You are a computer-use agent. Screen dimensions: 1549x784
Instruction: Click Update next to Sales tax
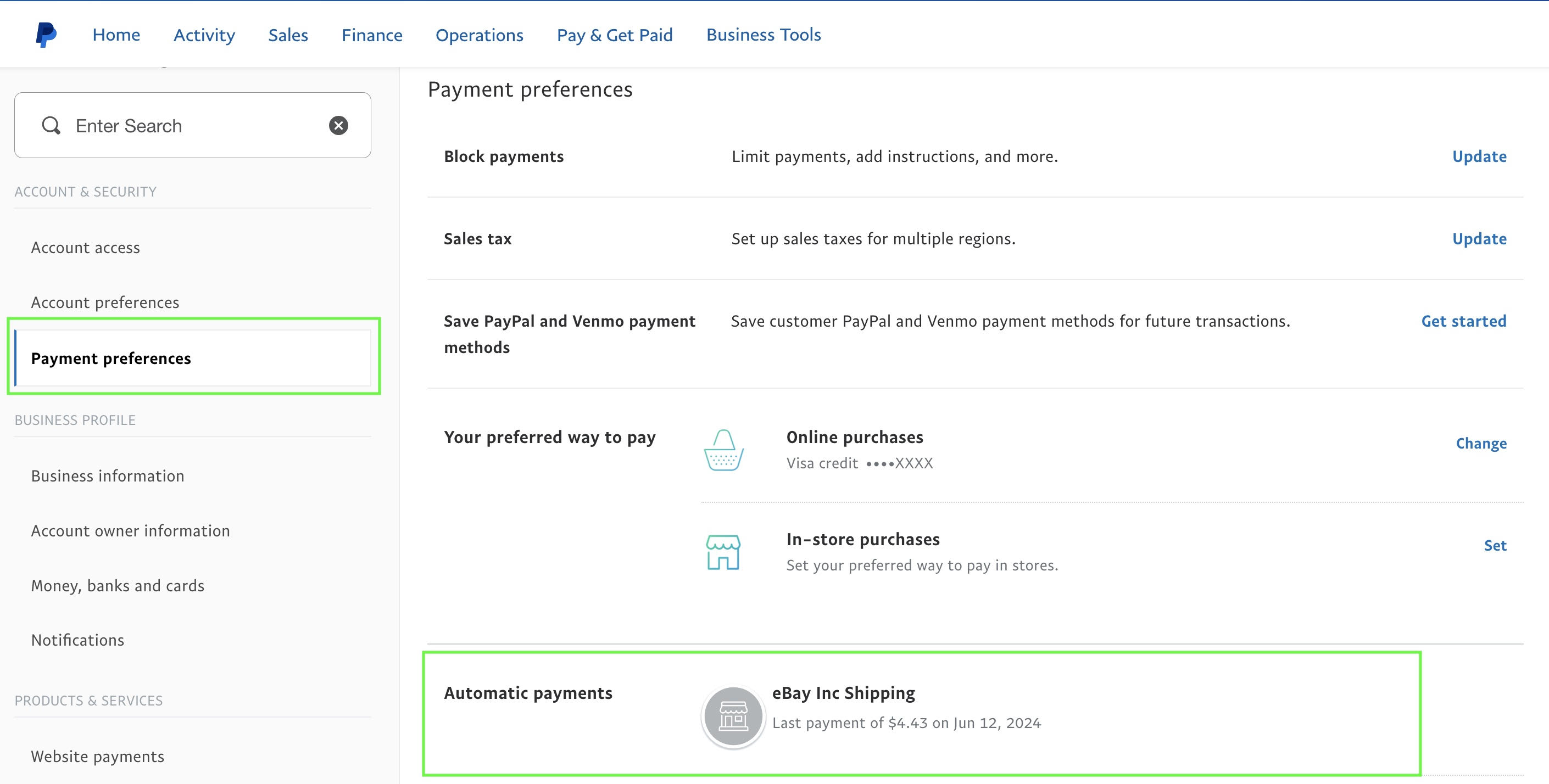point(1479,239)
